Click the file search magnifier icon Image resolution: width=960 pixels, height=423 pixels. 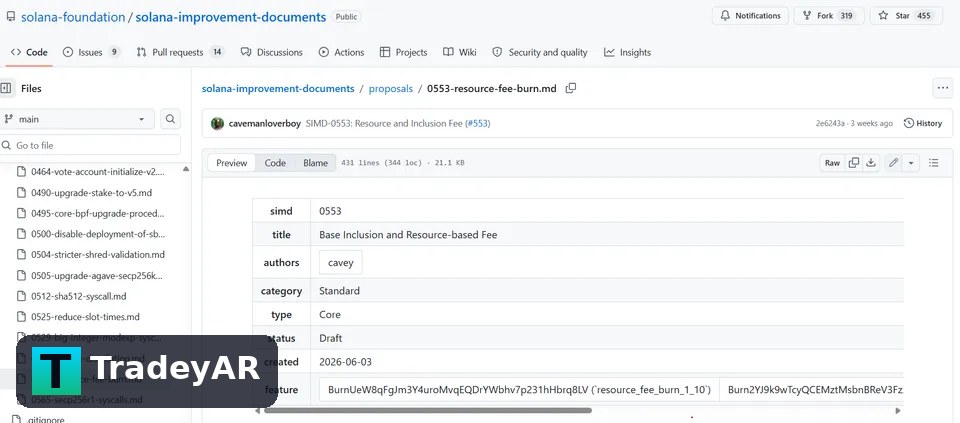(170, 119)
